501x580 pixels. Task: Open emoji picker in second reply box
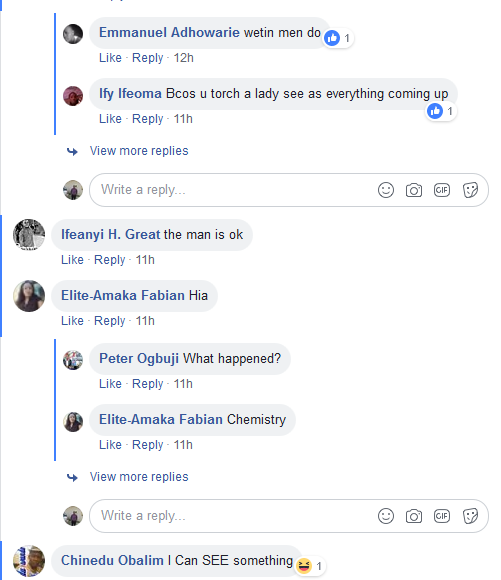pos(386,516)
